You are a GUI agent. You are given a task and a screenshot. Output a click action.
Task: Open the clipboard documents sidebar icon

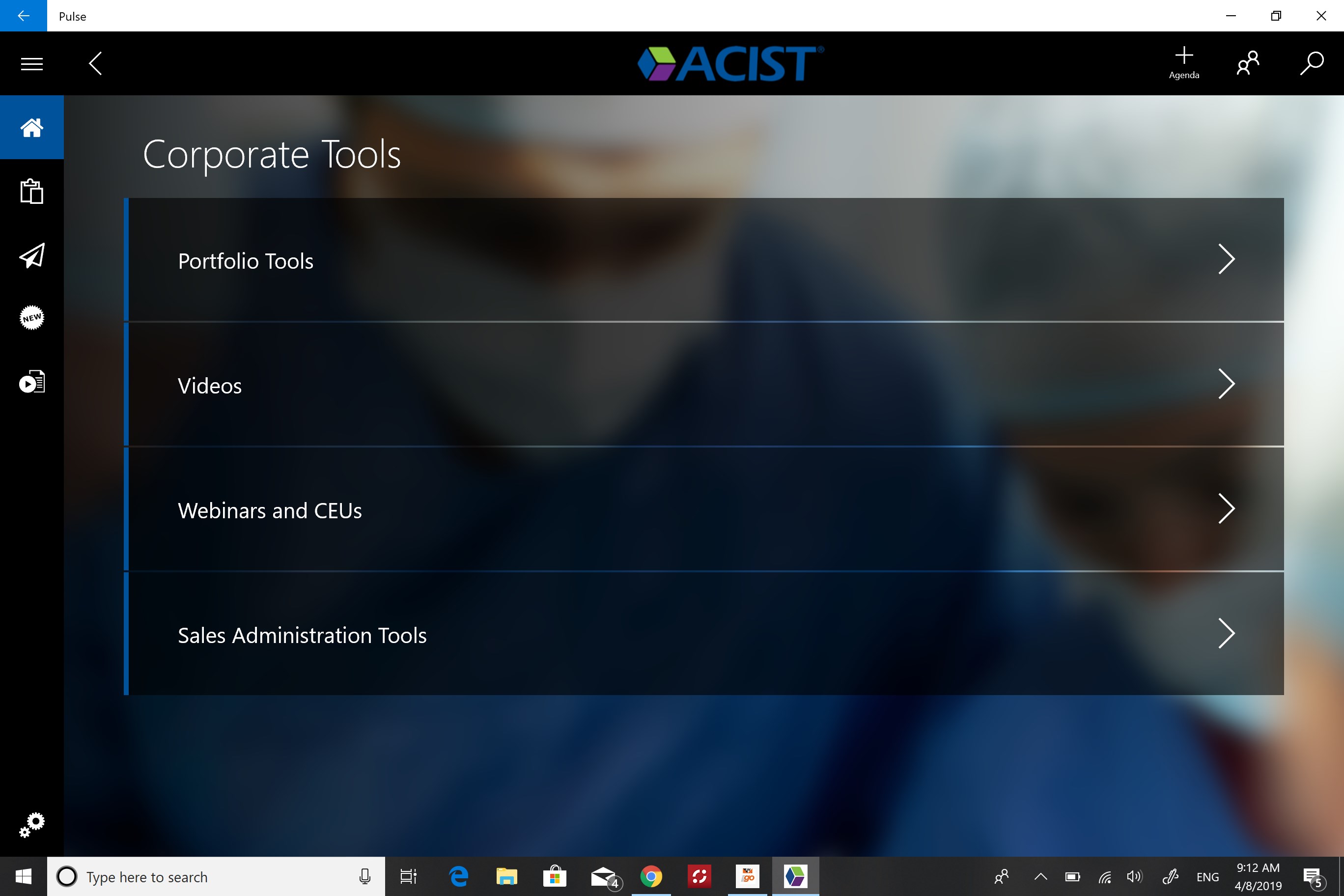(31, 192)
